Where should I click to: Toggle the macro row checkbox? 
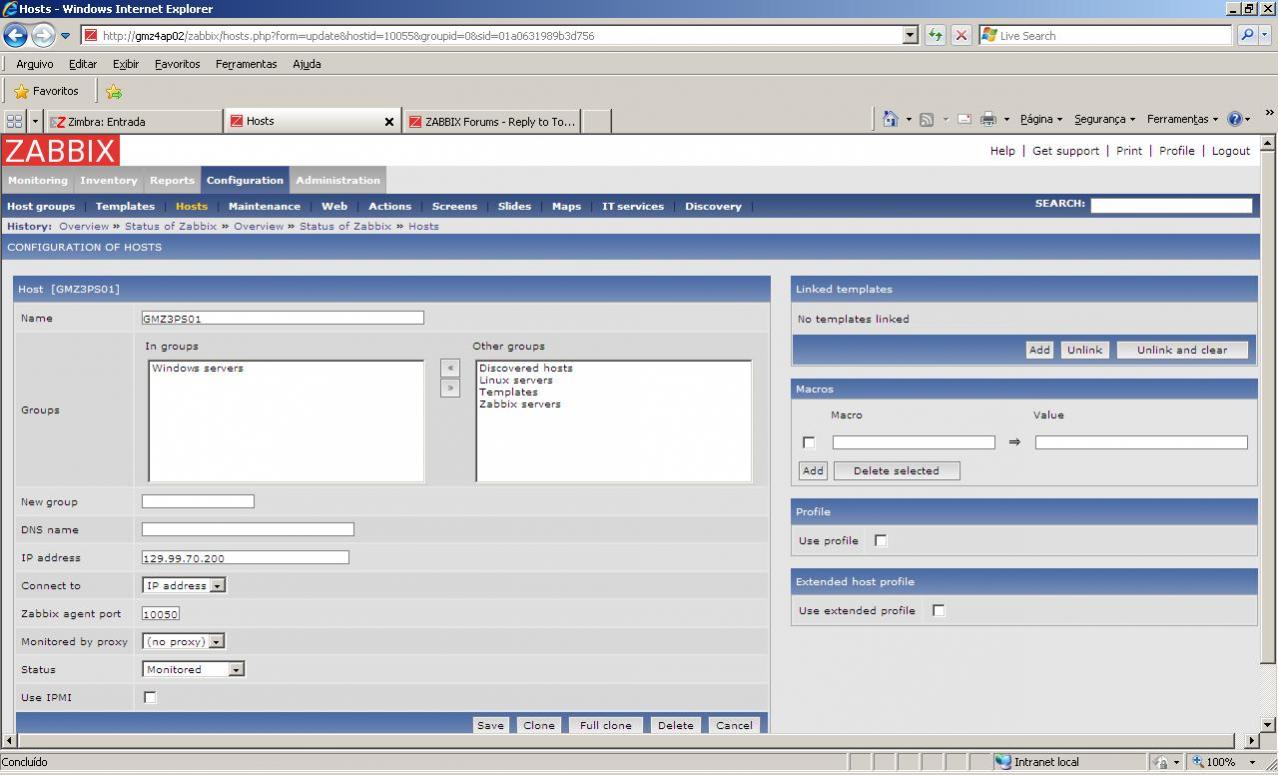tap(809, 443)
